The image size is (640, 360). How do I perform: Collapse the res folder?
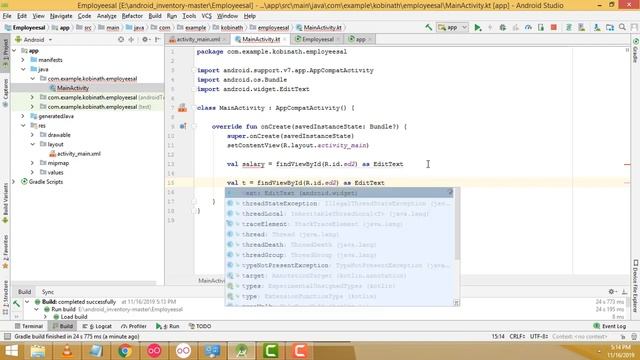(23, 126)
